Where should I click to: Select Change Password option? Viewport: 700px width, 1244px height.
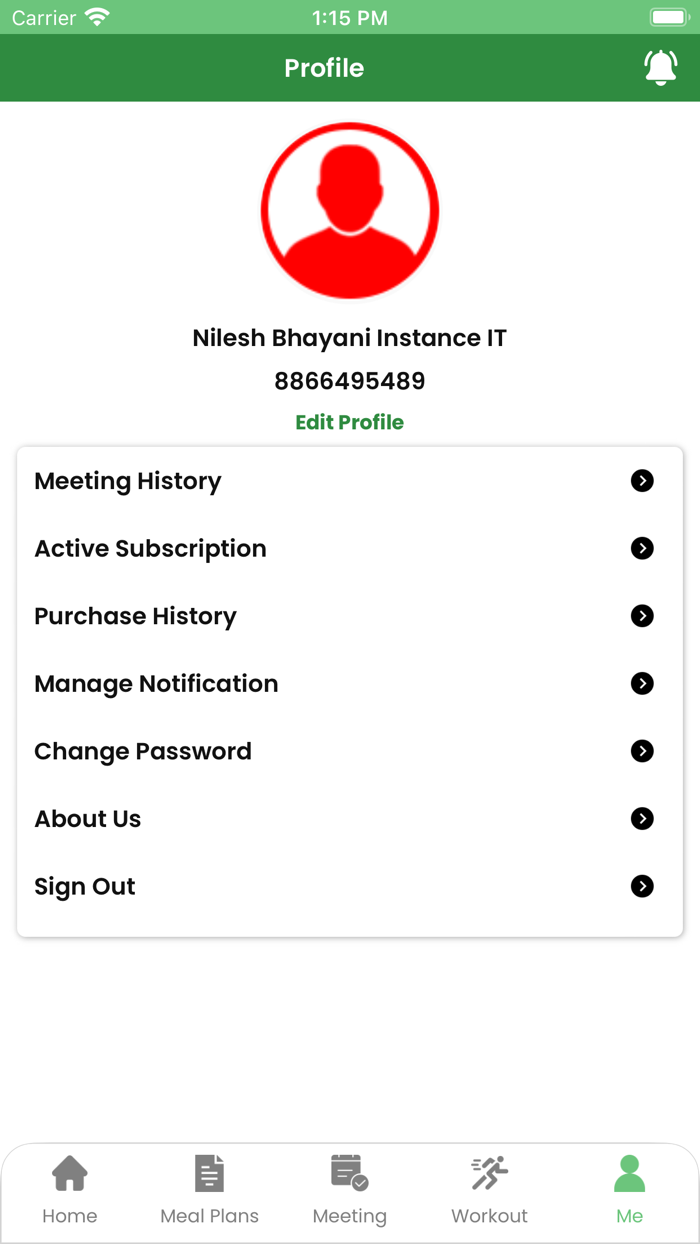[x=143, y=751]
